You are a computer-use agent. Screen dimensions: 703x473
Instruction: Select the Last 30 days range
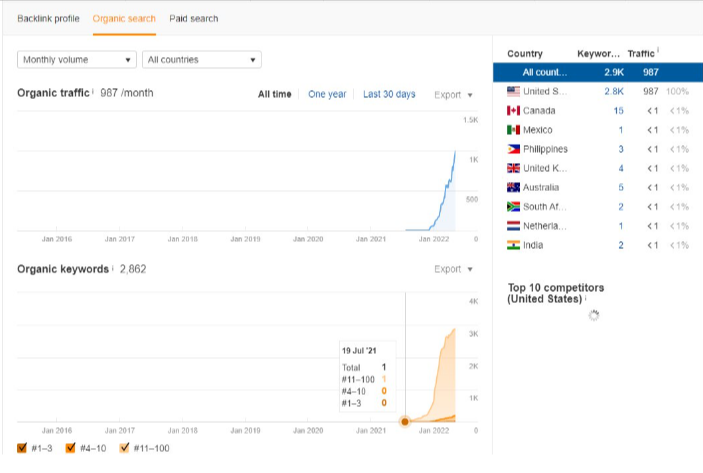click(389, 94)
